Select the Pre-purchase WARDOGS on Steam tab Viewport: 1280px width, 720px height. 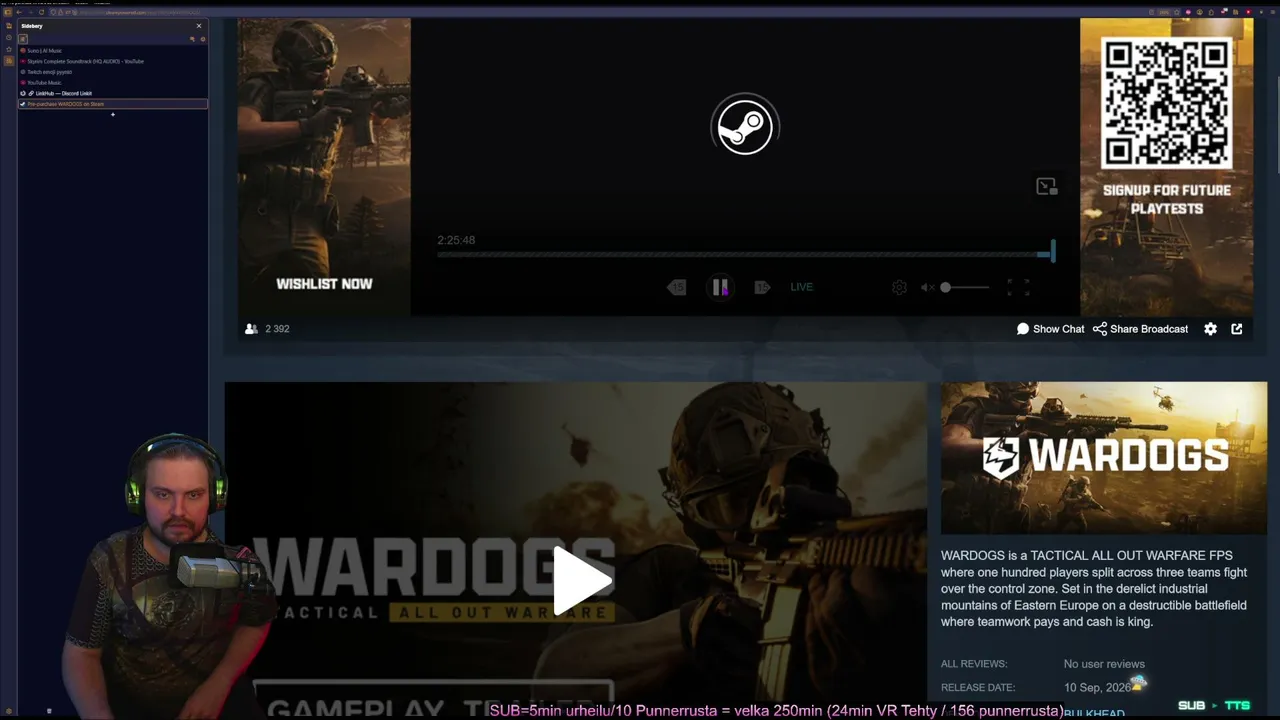[113, 104]
